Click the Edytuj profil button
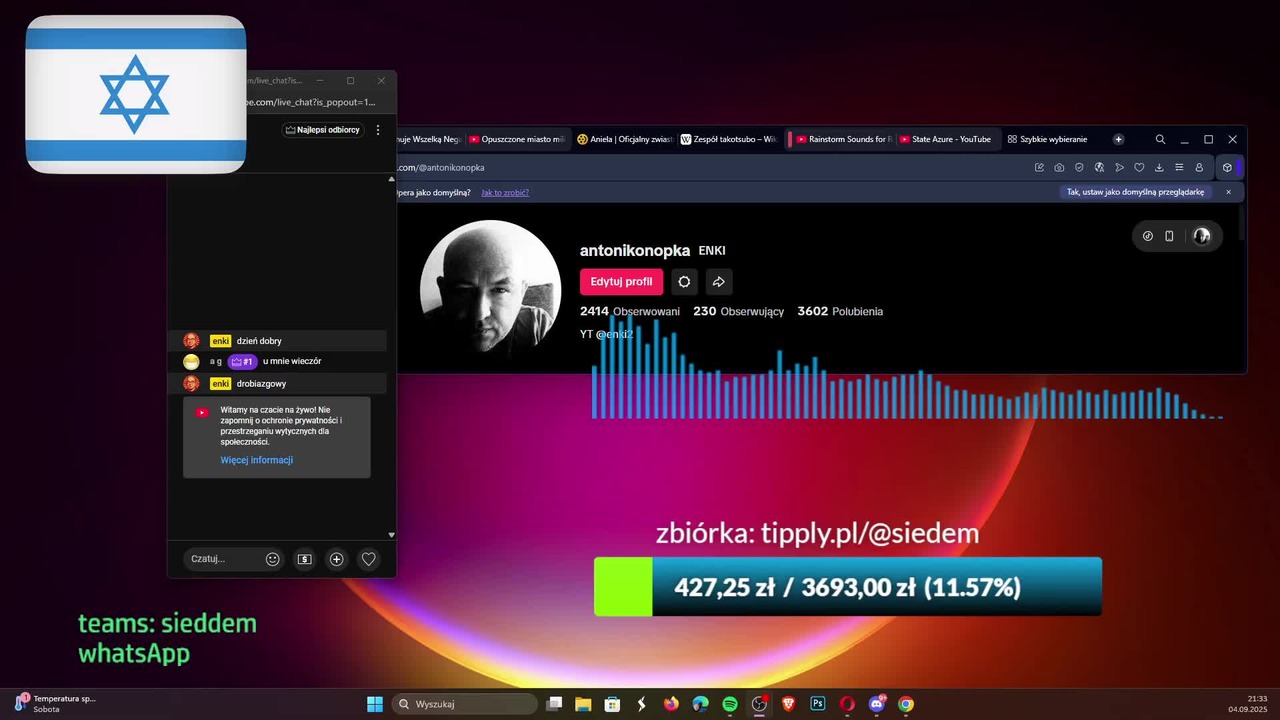 pyautogui.click(x=621, y=282)
